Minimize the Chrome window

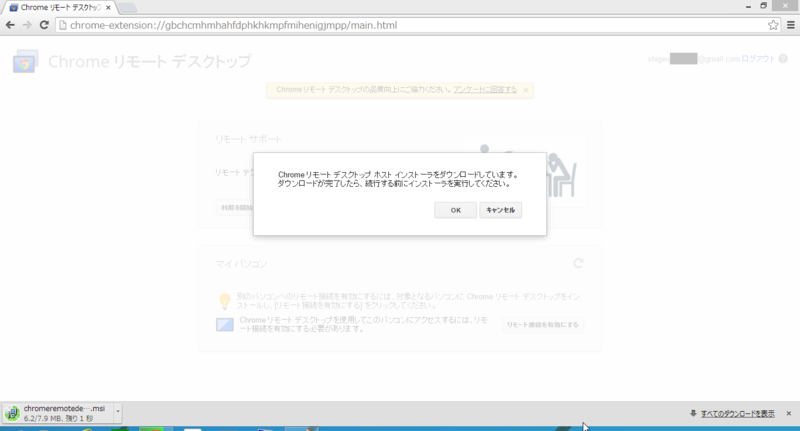pyautogui.click(x=748, y=6)
